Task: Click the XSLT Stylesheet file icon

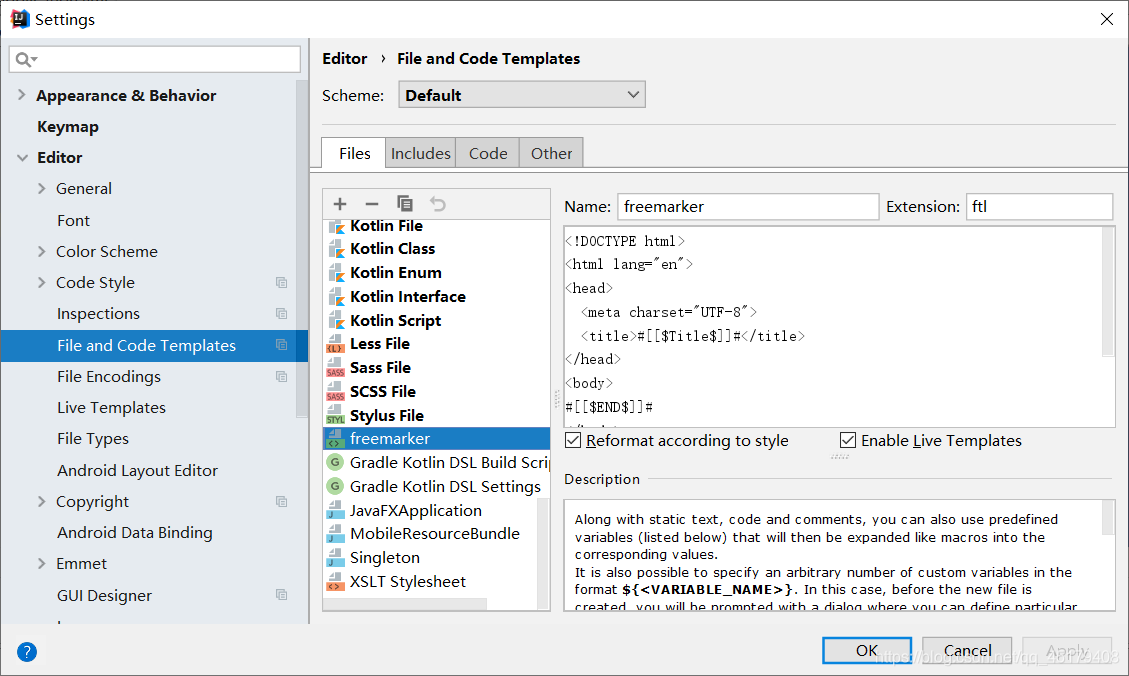Action: click(336, 582)
